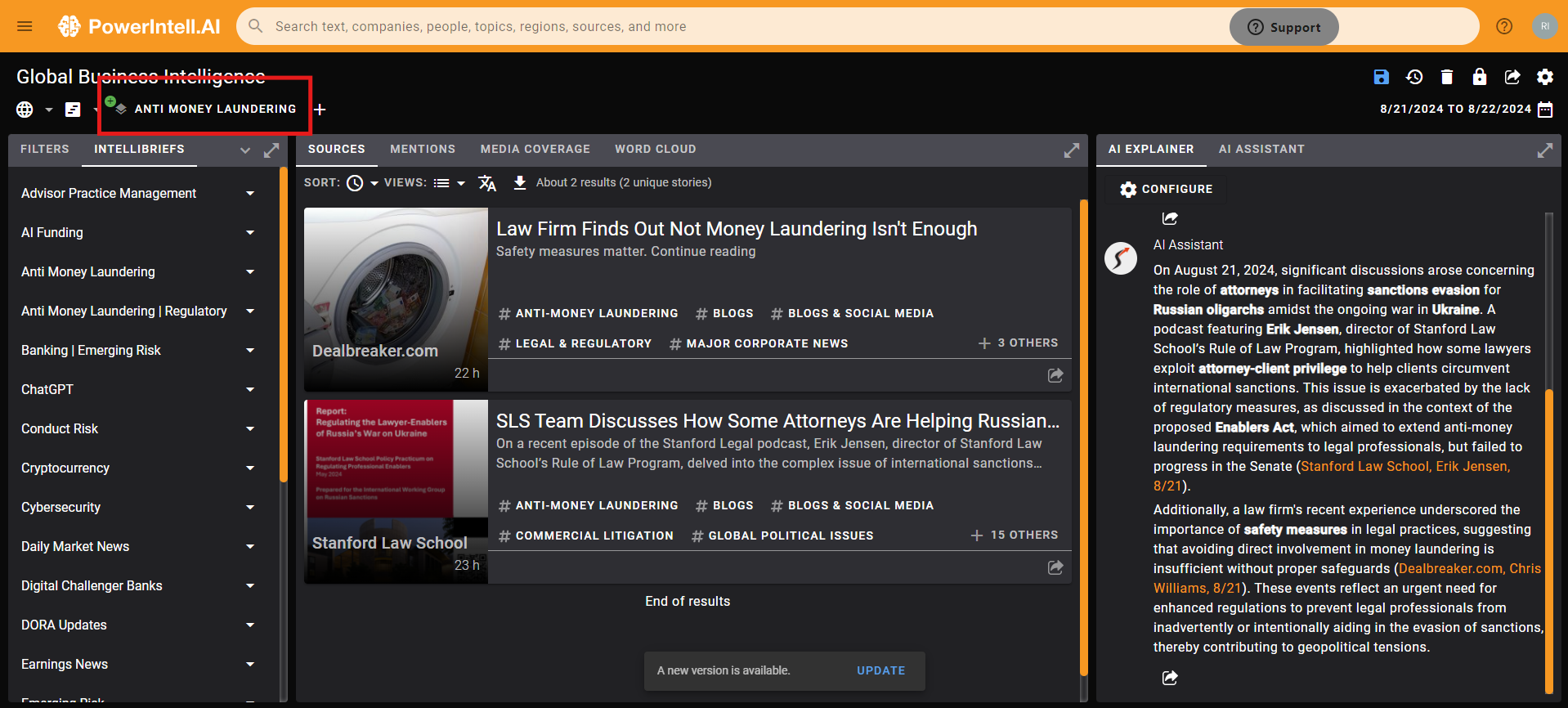1568x708 pixels.
Task: Share the Stanford Law School article
Action: pyautogui.click(x=1055, y=567)
